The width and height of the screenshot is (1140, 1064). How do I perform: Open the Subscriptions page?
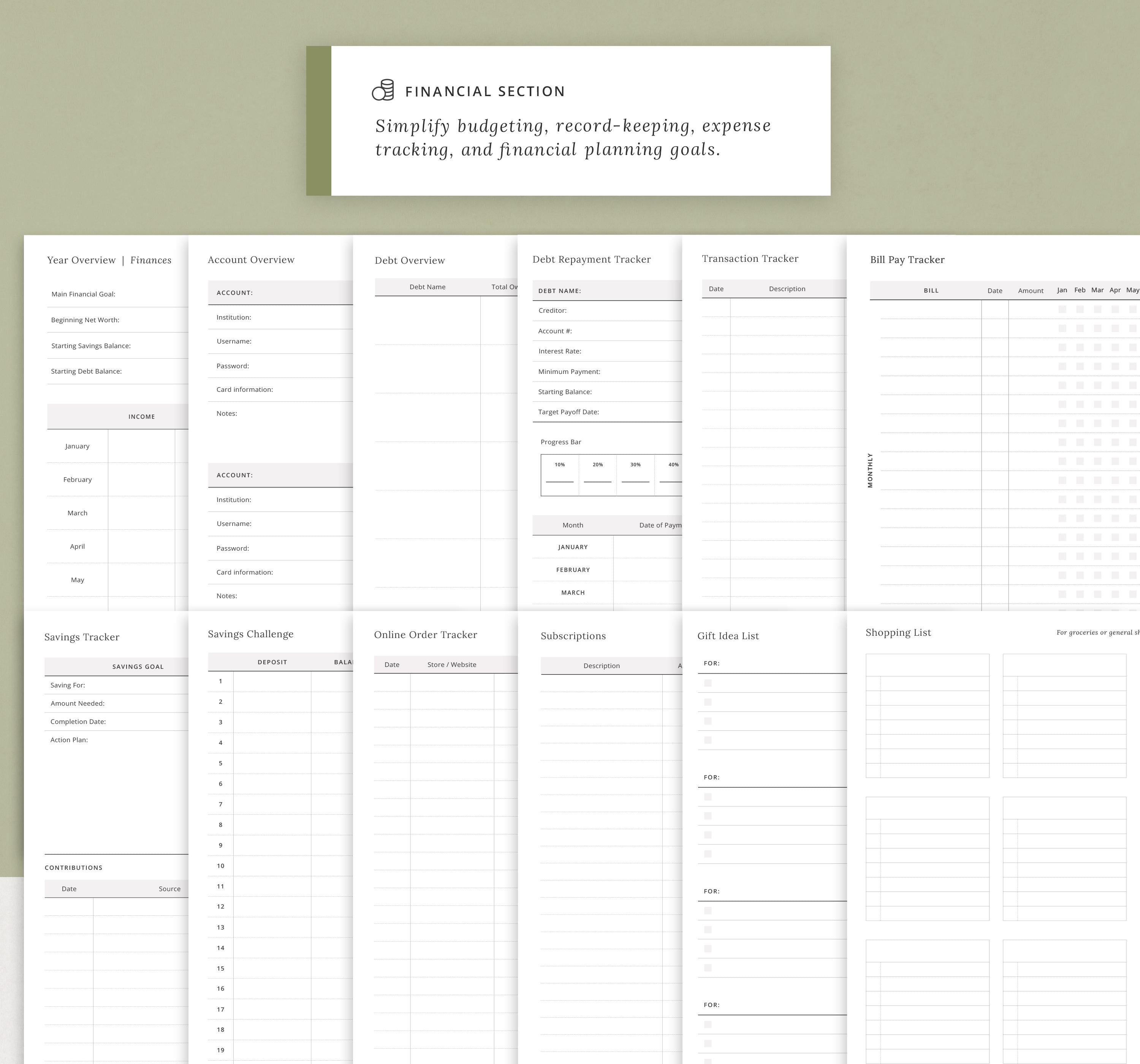pos(573,635)
